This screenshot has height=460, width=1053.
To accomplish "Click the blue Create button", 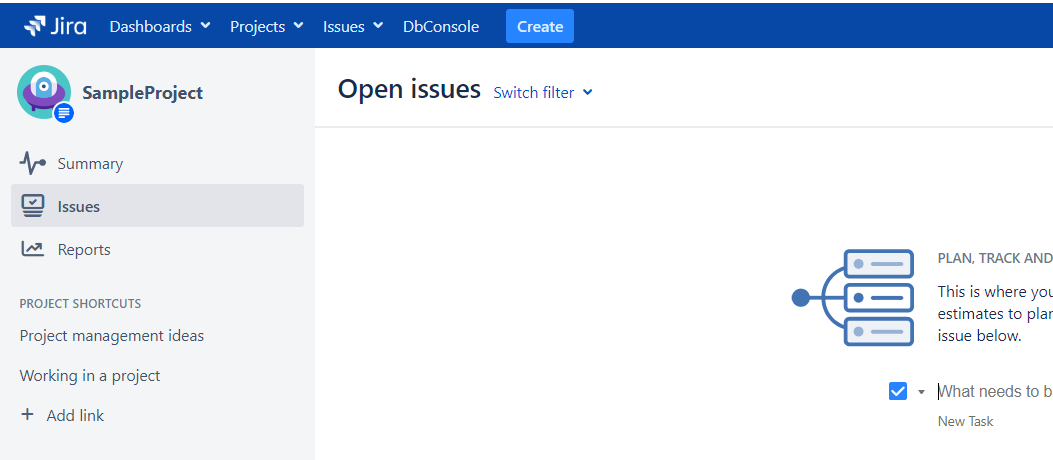I will (540, 26).
